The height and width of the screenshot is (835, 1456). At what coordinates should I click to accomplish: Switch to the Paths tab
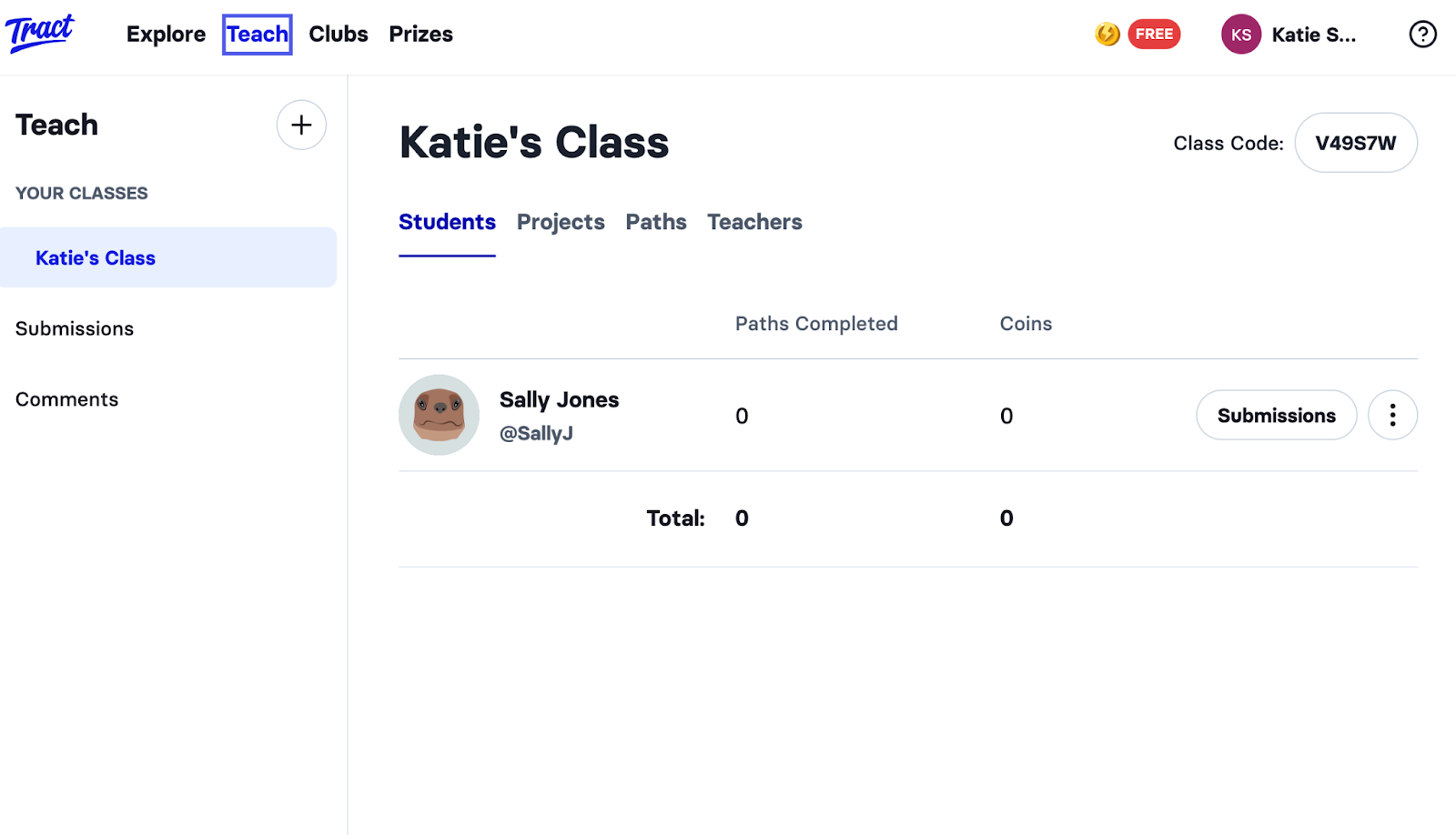click(x=656, y=222)
